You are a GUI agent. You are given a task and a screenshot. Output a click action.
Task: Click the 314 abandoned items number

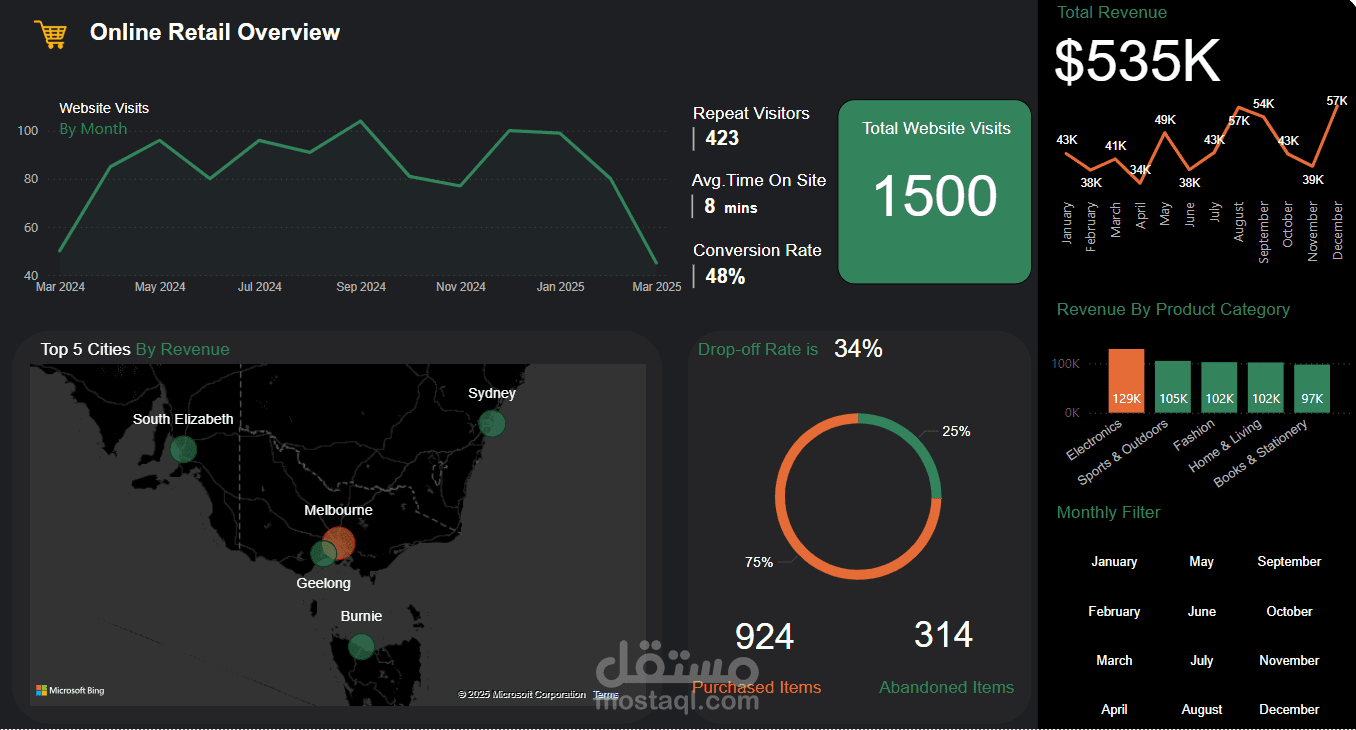tap(943, 634)
